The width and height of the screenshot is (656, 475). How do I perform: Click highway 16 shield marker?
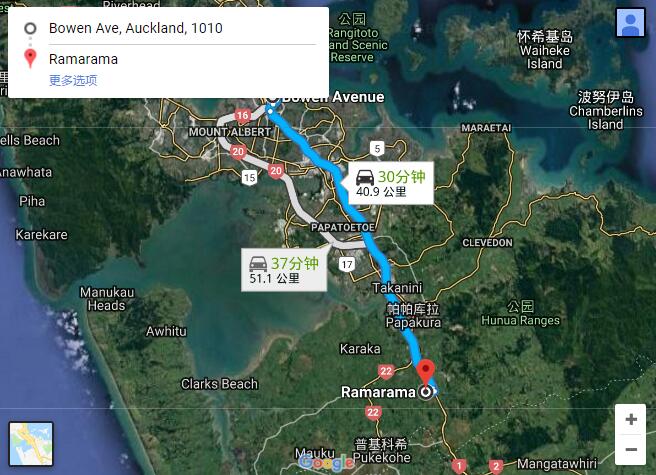(242, 116)
